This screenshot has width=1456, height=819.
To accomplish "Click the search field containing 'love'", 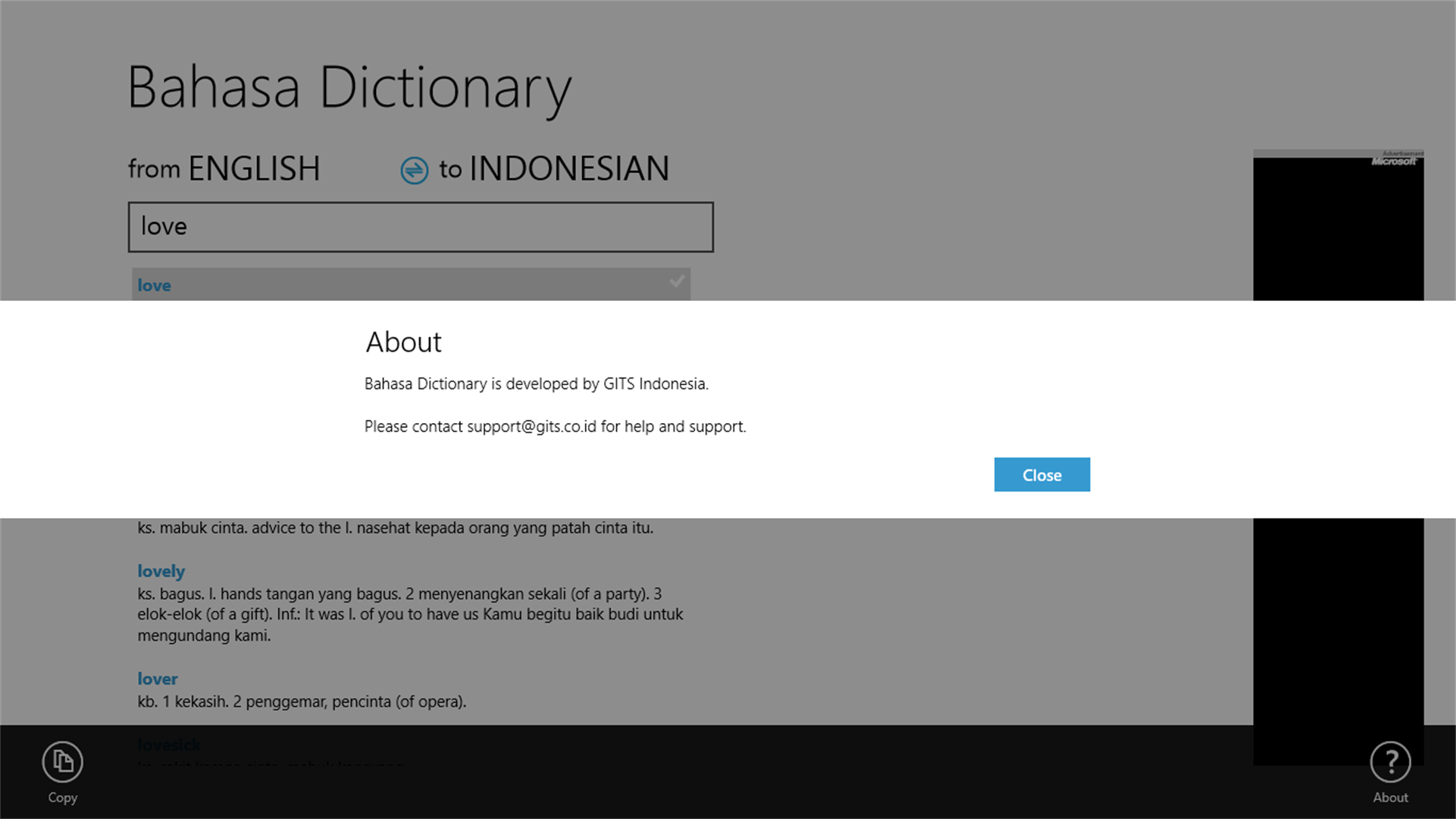I will click(421, 227).
